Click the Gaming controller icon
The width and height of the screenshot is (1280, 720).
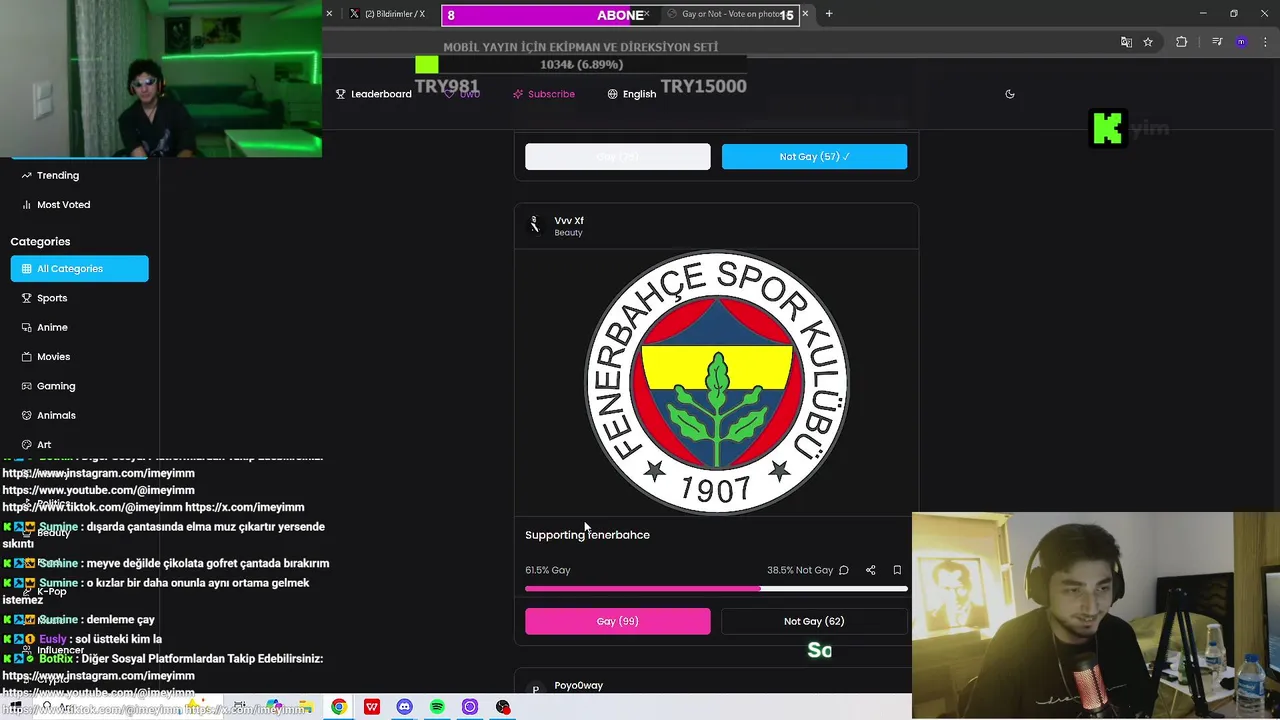(27, 386)
